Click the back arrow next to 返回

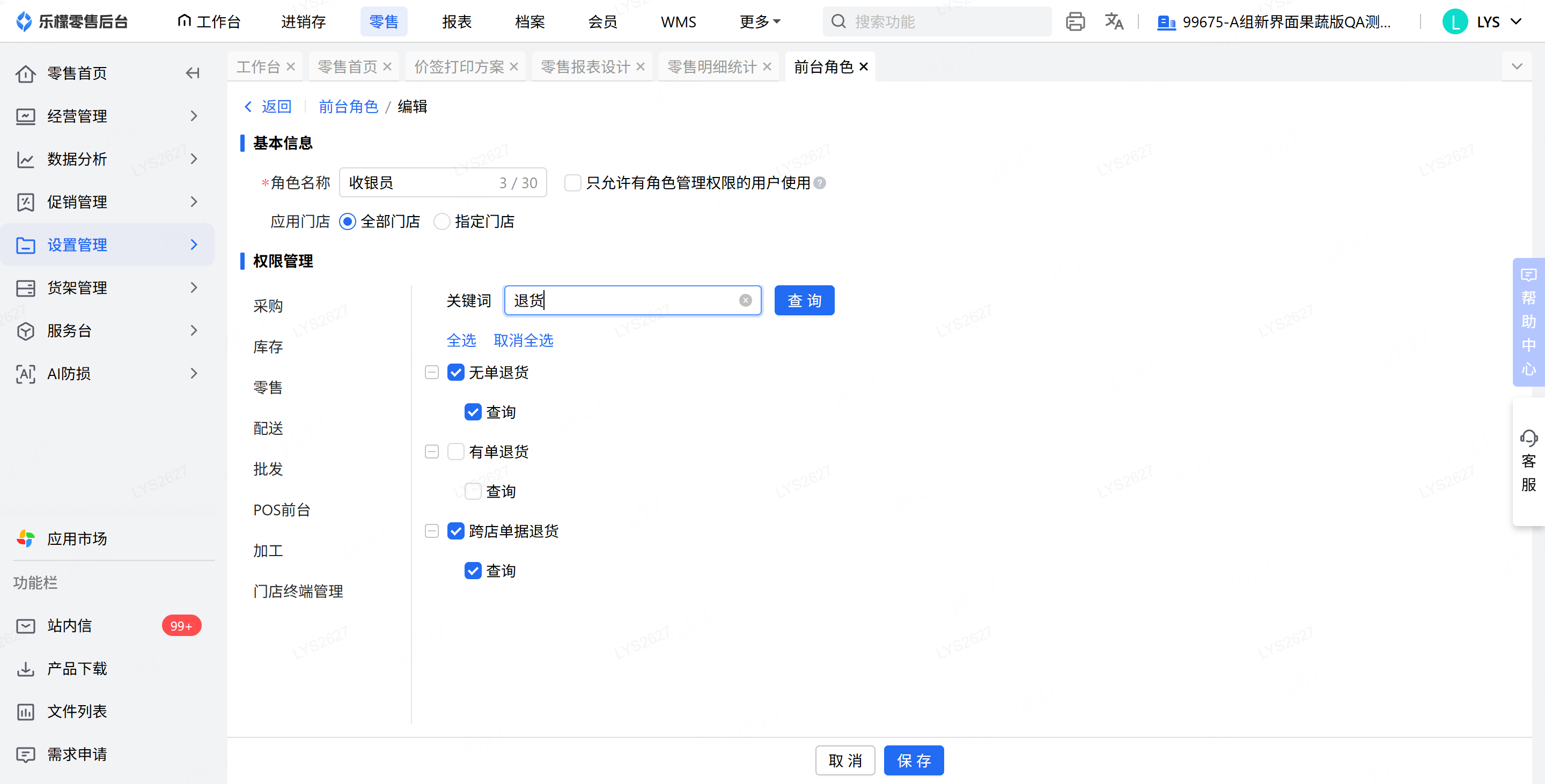pyautogui.click(x=248, y=107)
